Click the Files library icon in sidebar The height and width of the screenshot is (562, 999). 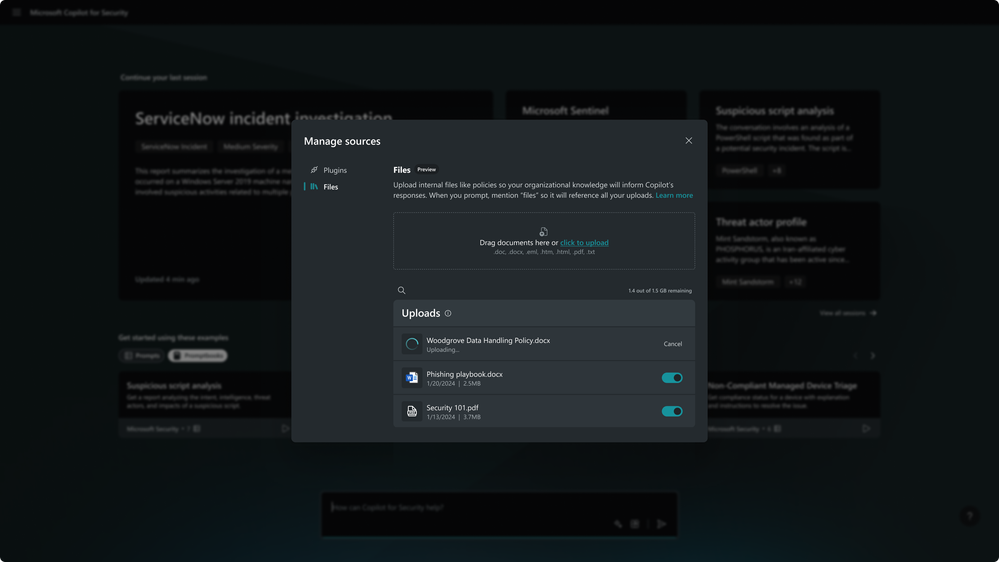(x=314, y=187)
